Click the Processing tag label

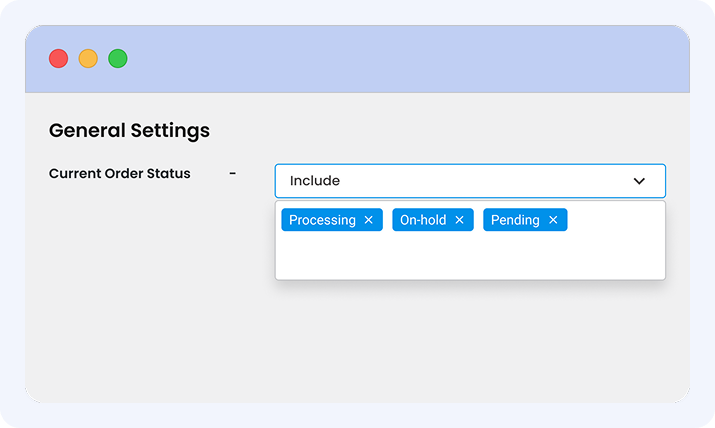pyautogui.click(x=322, y=220)
